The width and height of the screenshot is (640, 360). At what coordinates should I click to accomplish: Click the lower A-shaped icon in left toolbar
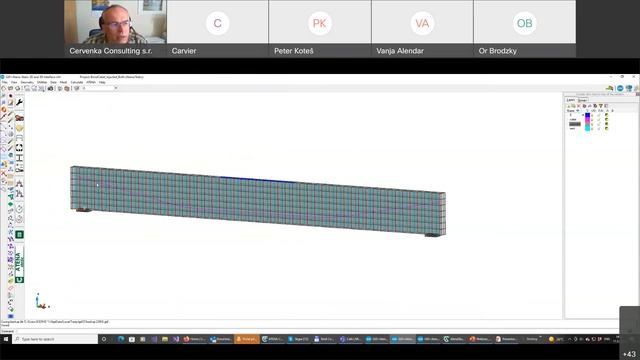(19, 193)
